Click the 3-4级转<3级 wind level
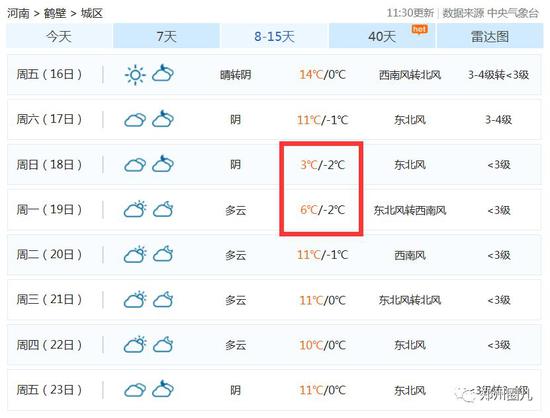The height and width of the screenshot is (418, 550). coord(498,75)
